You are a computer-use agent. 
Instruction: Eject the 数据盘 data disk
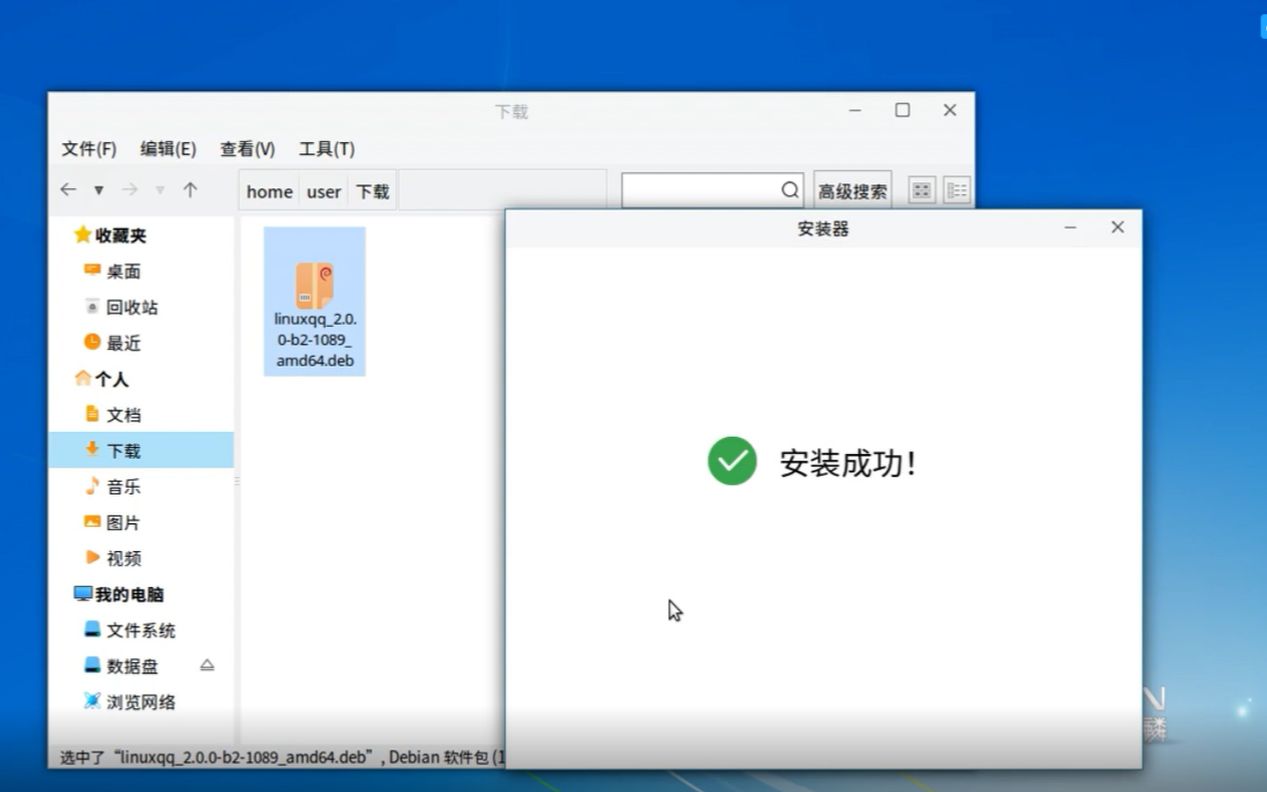[x=206, y=666]
